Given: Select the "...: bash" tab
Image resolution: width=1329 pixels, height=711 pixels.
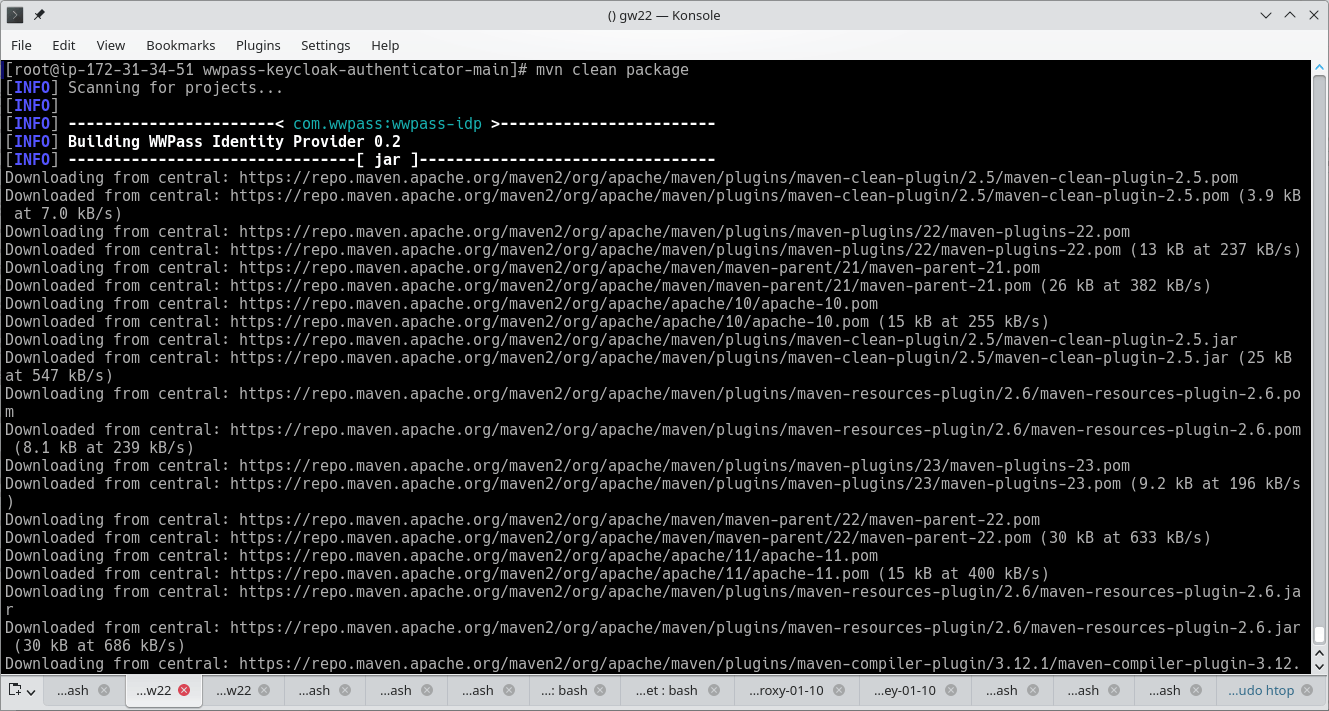Looking at the screenshot, I should 565,690.
